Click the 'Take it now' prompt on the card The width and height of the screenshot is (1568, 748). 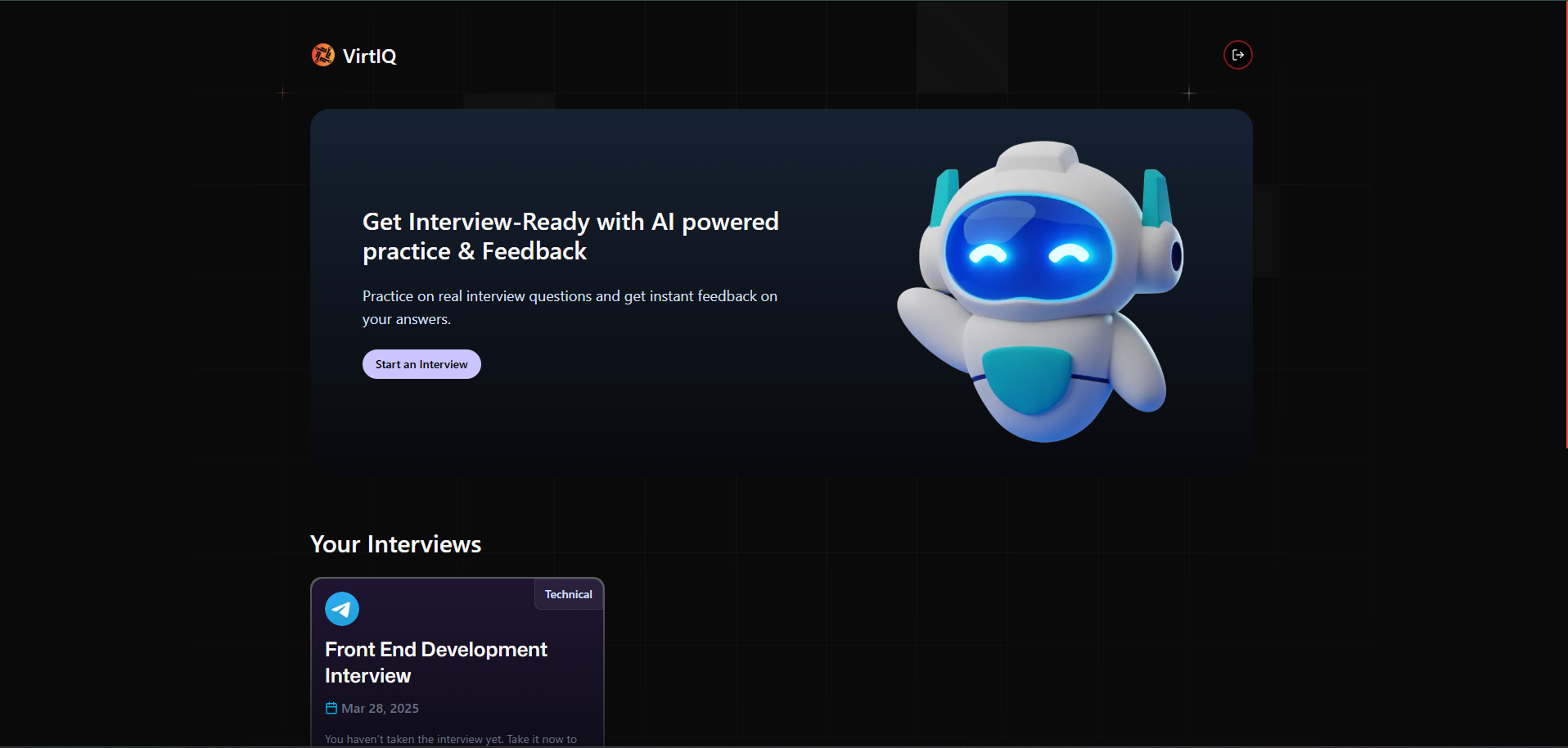pyautogui.click(x=541, y=738)
